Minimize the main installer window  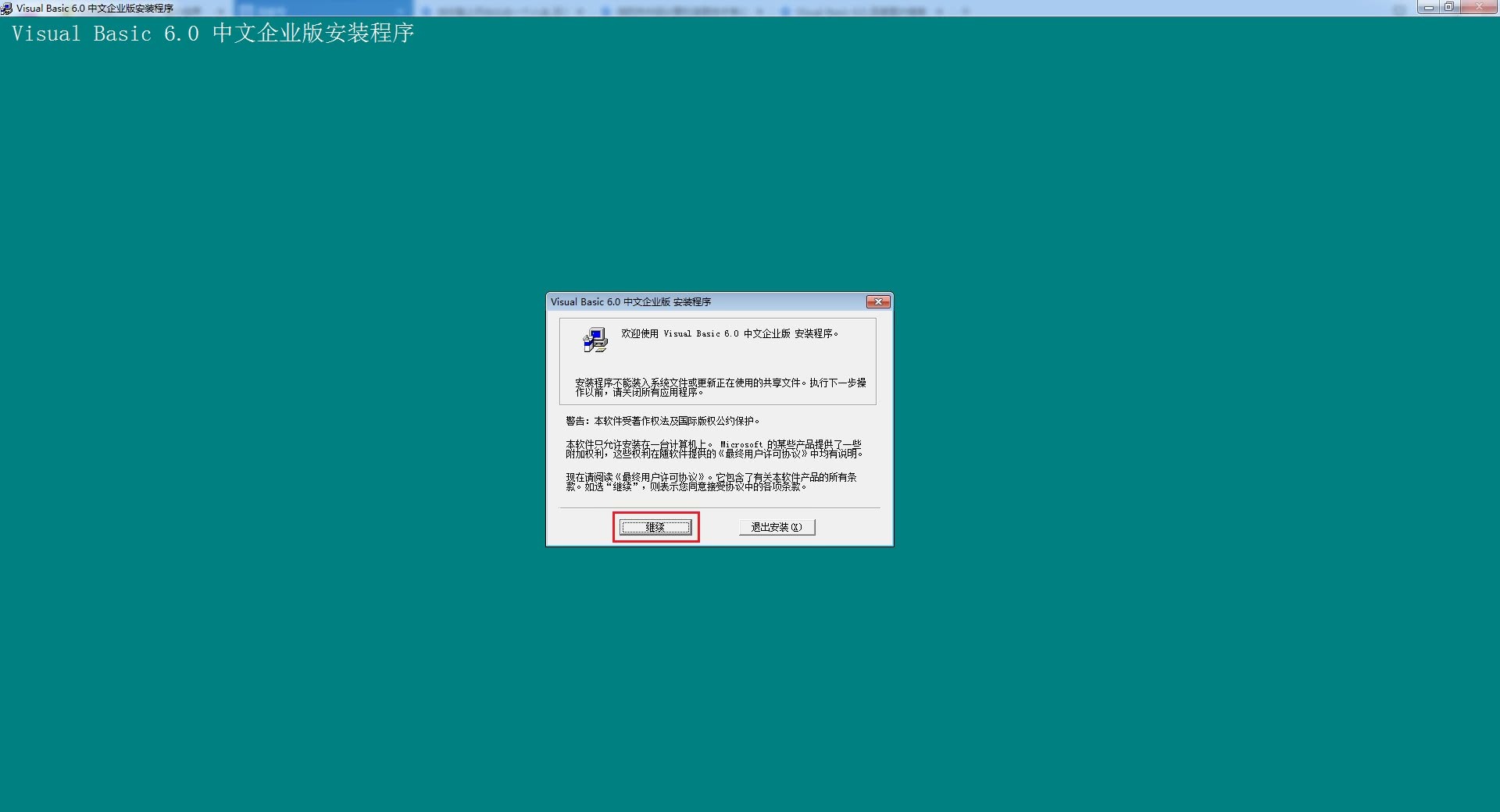[1430, 7]
